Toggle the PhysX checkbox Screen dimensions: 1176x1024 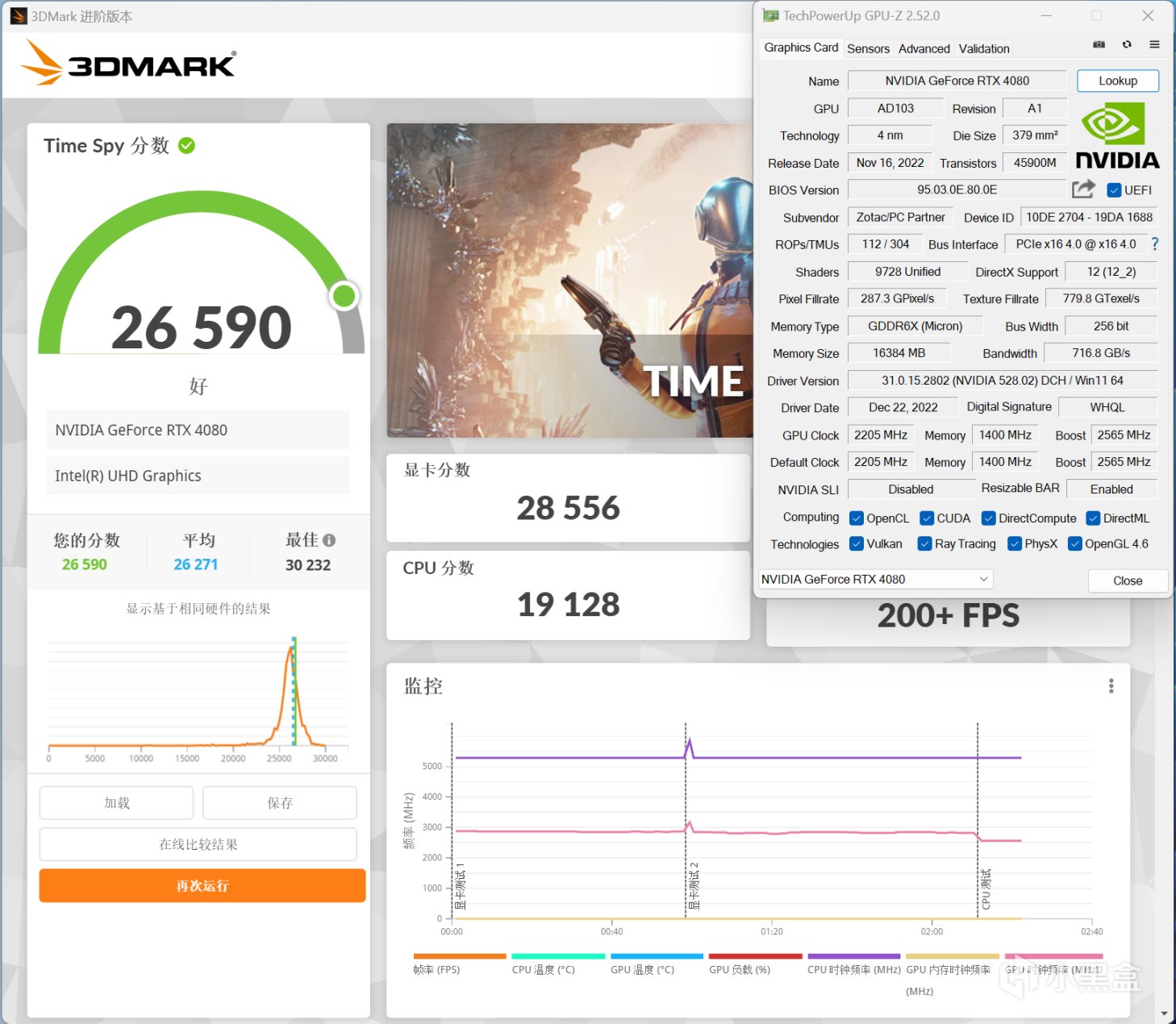point(1015,543)
